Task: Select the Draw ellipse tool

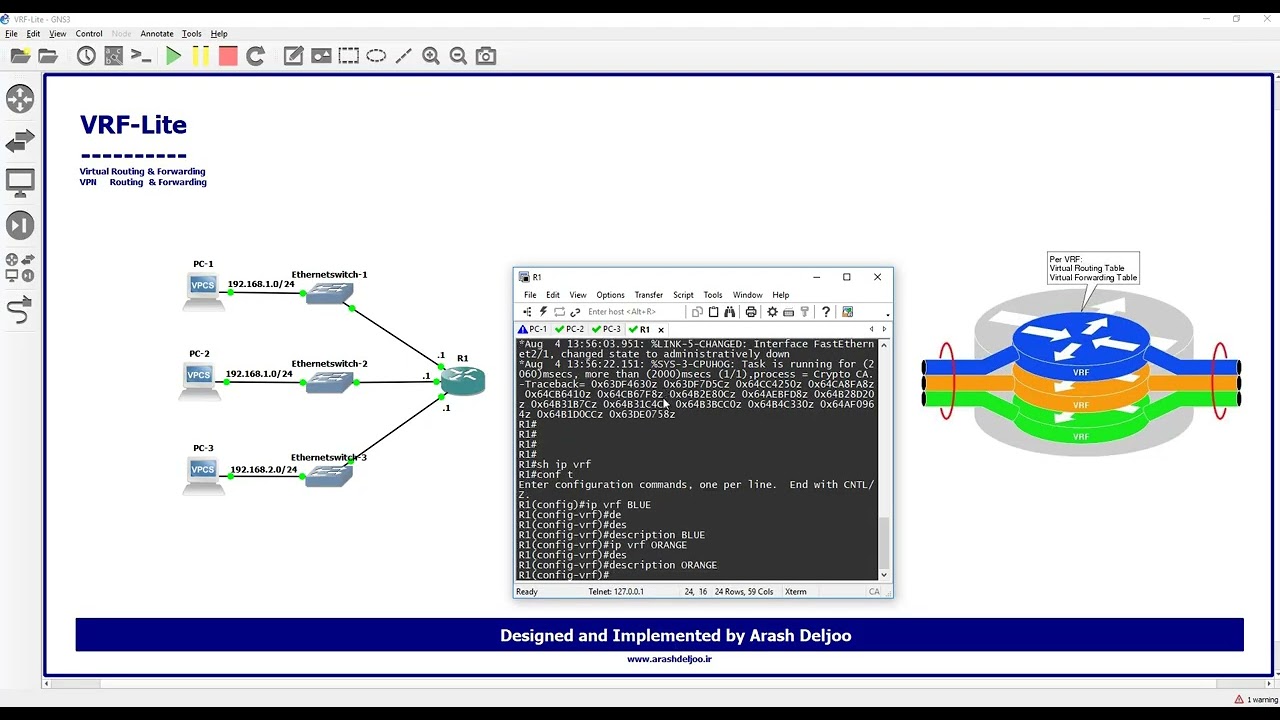Action: (x=376, y=56)
